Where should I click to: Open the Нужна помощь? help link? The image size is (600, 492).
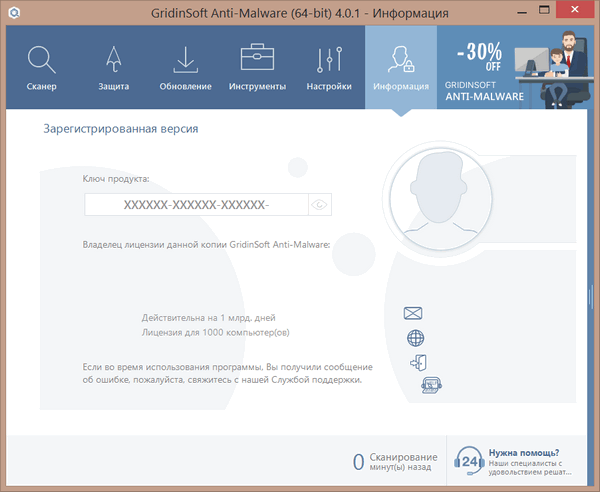[524, 453]
